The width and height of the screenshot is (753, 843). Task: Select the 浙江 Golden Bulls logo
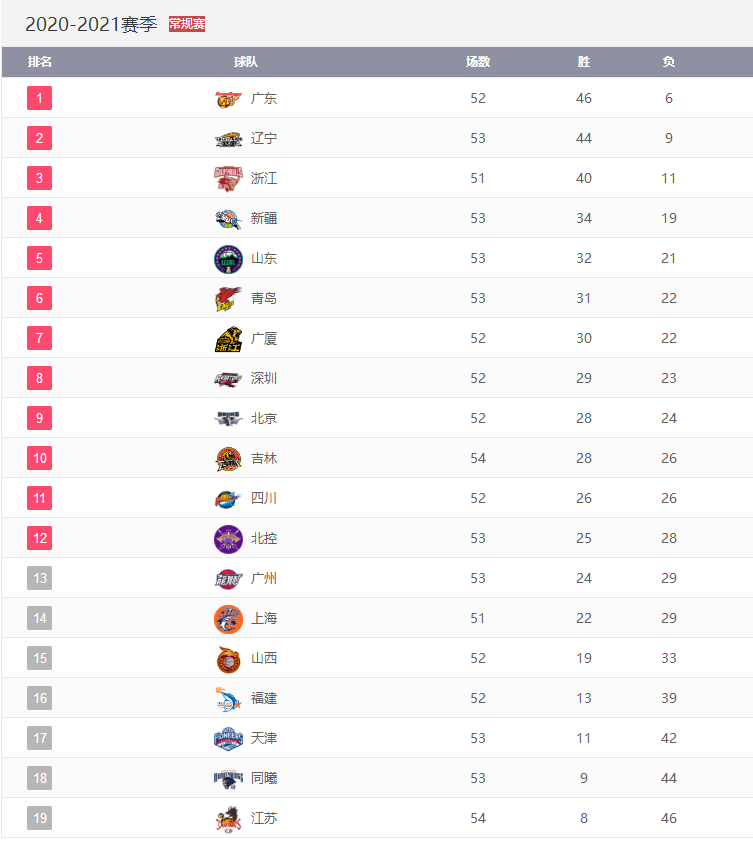pos(228,178)
